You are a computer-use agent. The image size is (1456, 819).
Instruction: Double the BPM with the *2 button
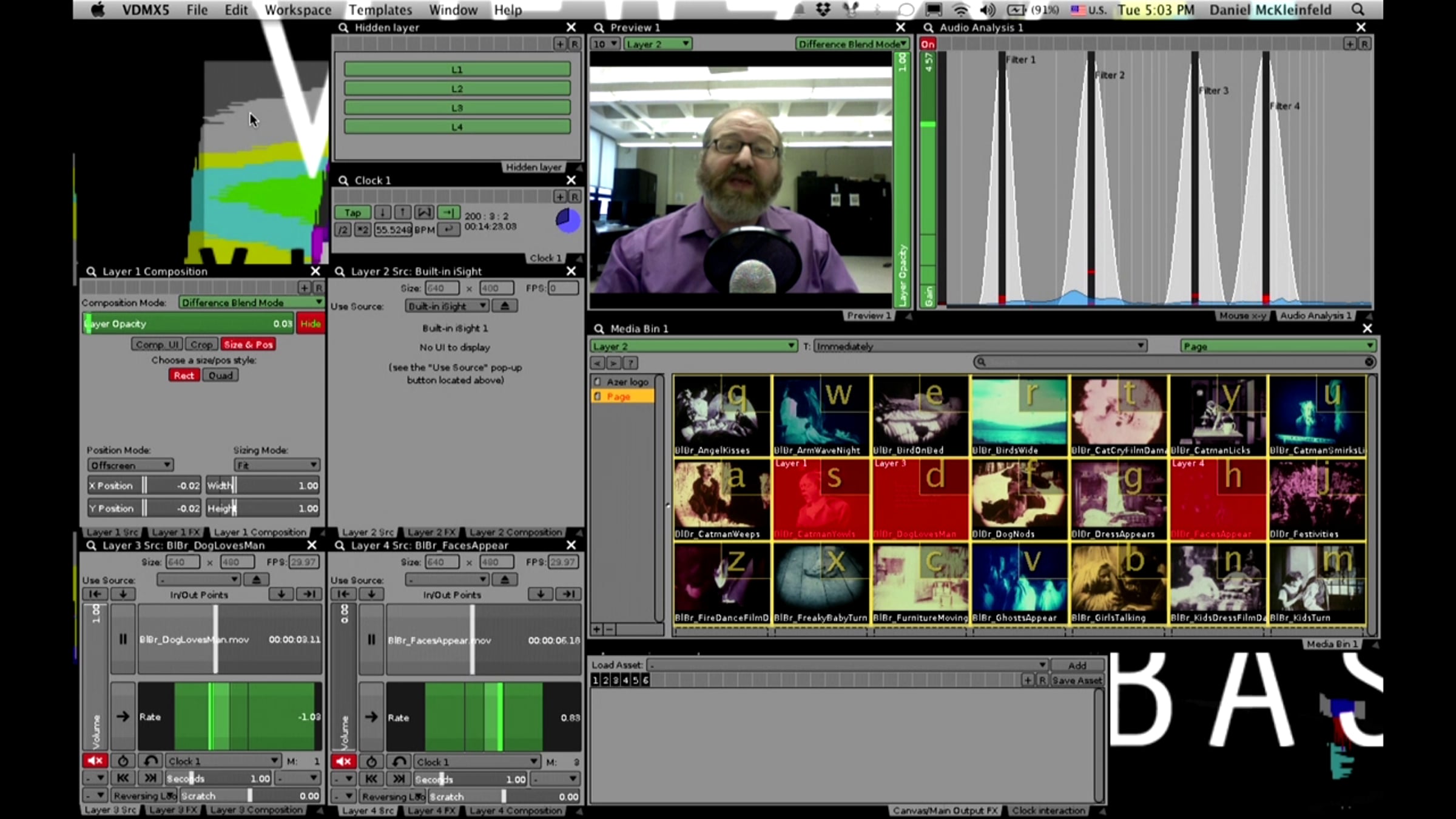click(363, 230)
